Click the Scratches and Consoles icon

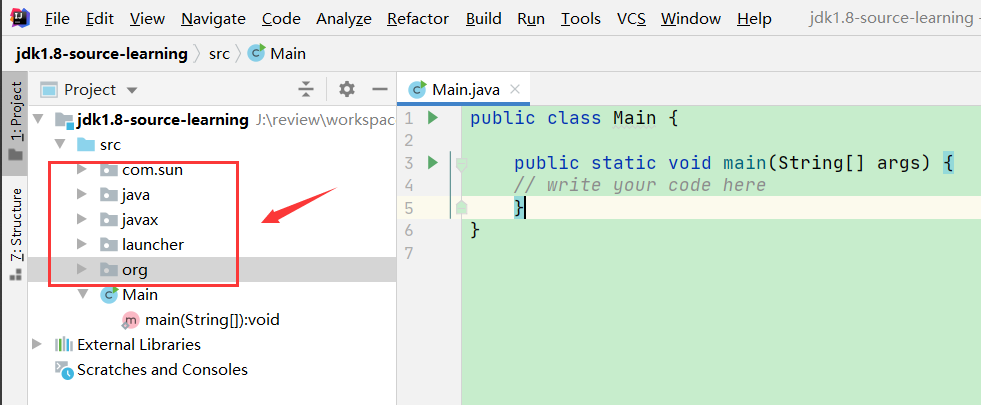[x=64, y=370]
